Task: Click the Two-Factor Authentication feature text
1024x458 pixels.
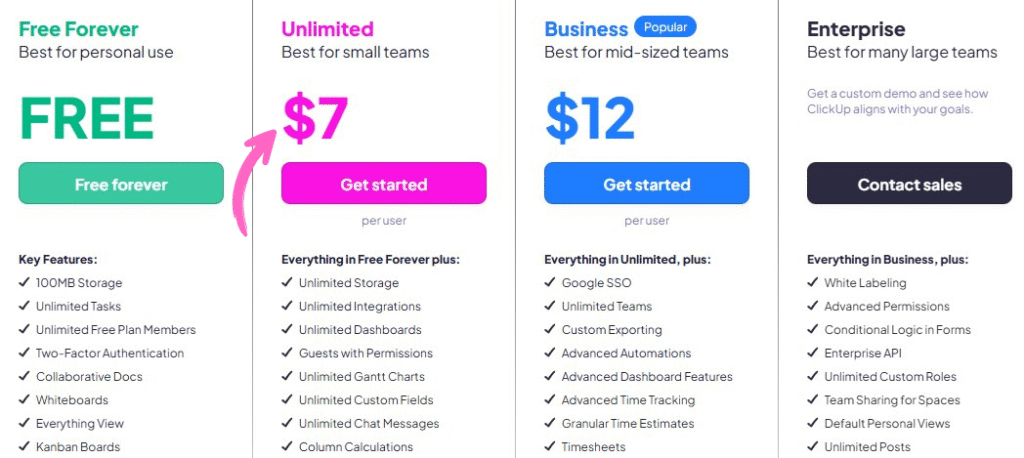Action: pos(110,353)
